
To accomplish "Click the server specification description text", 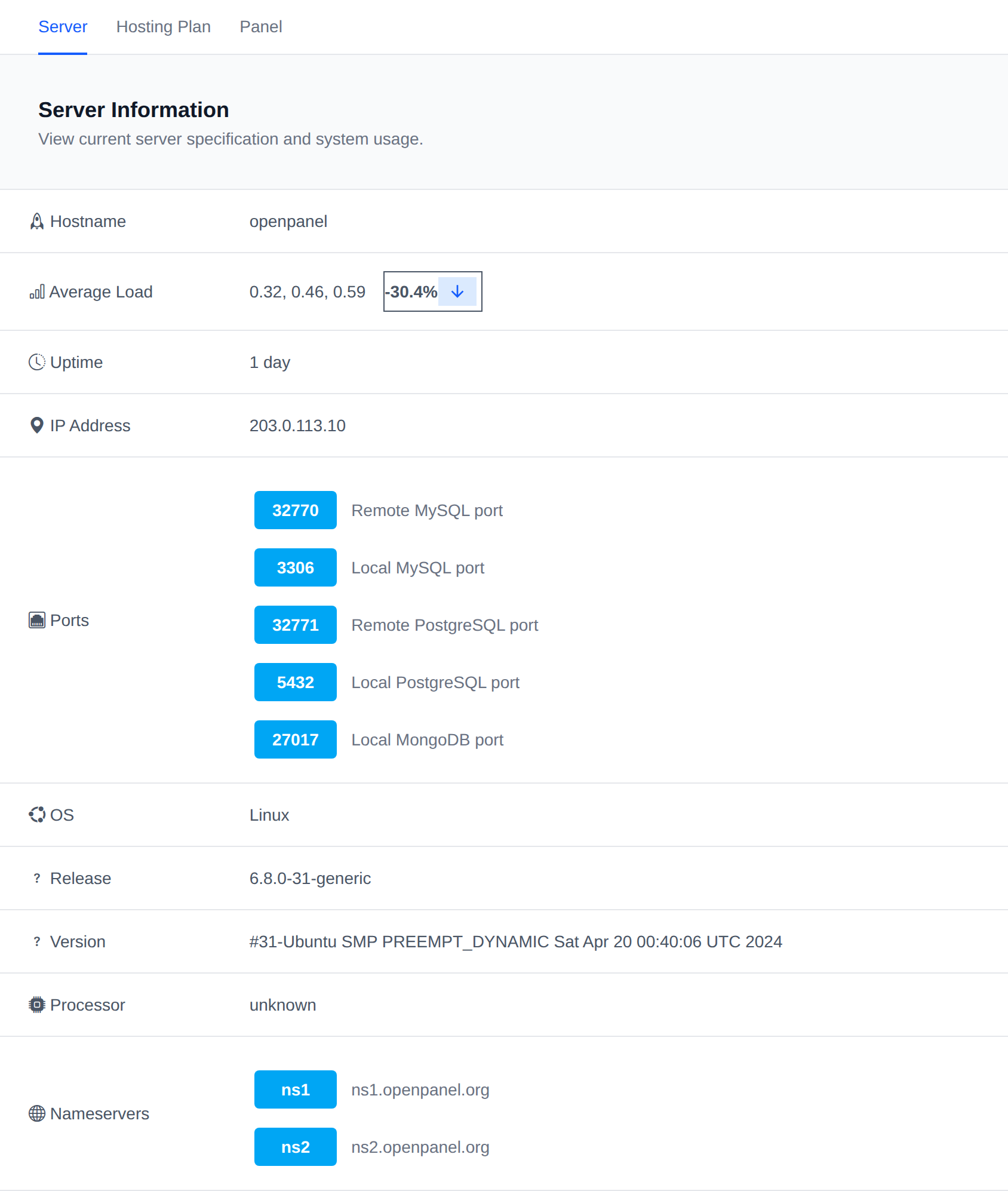I will coord(231,139).
